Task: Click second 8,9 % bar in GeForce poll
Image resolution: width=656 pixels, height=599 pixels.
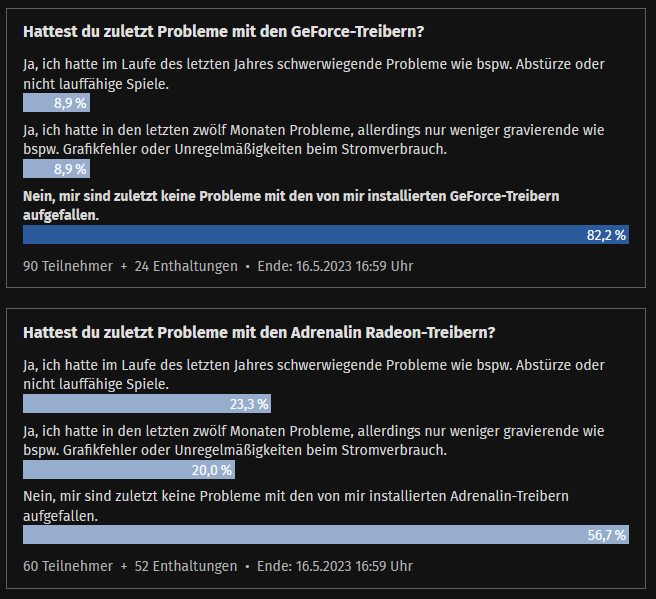Action: pos(56,169)
